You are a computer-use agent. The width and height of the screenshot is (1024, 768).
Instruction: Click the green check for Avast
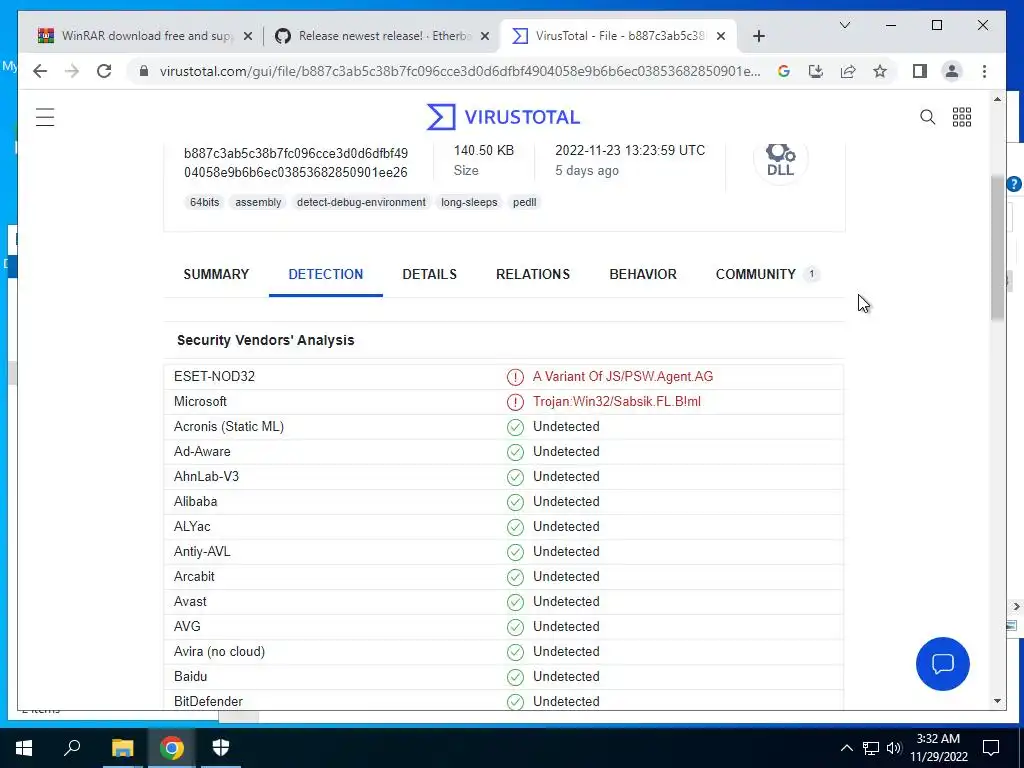[x=515, y=602]
